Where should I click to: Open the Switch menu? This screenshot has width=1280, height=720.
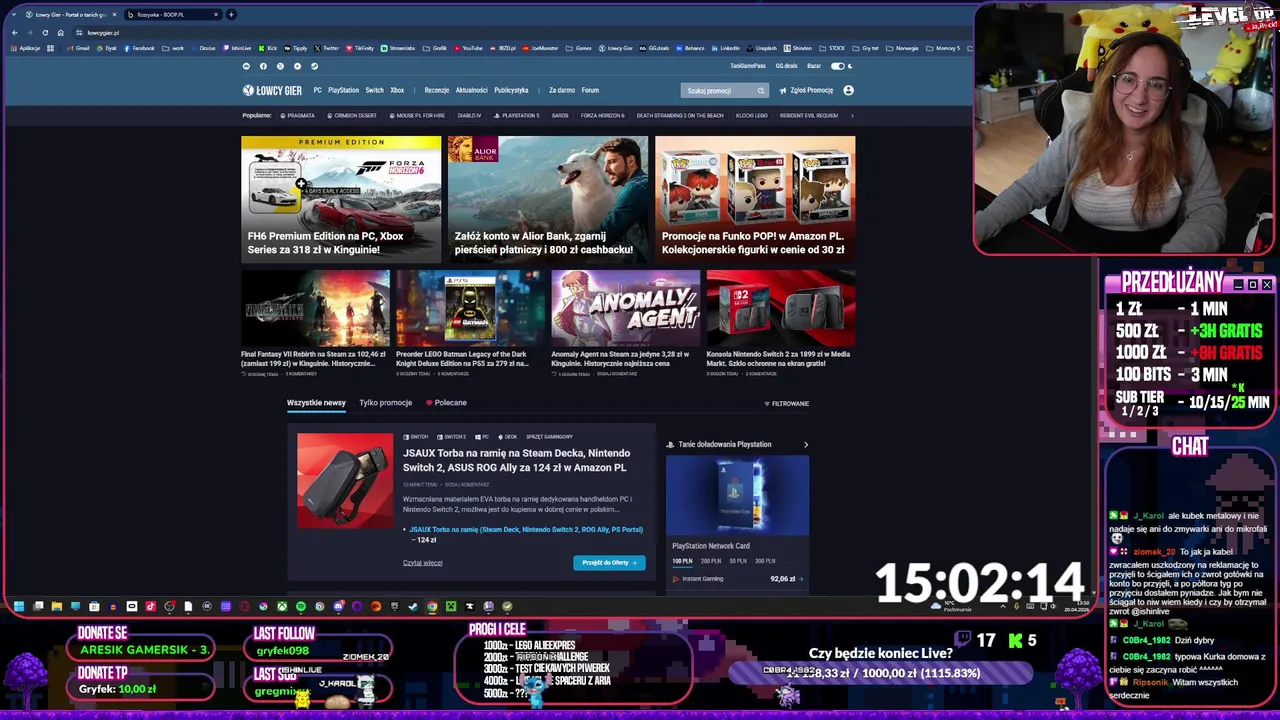coord(374,90)
